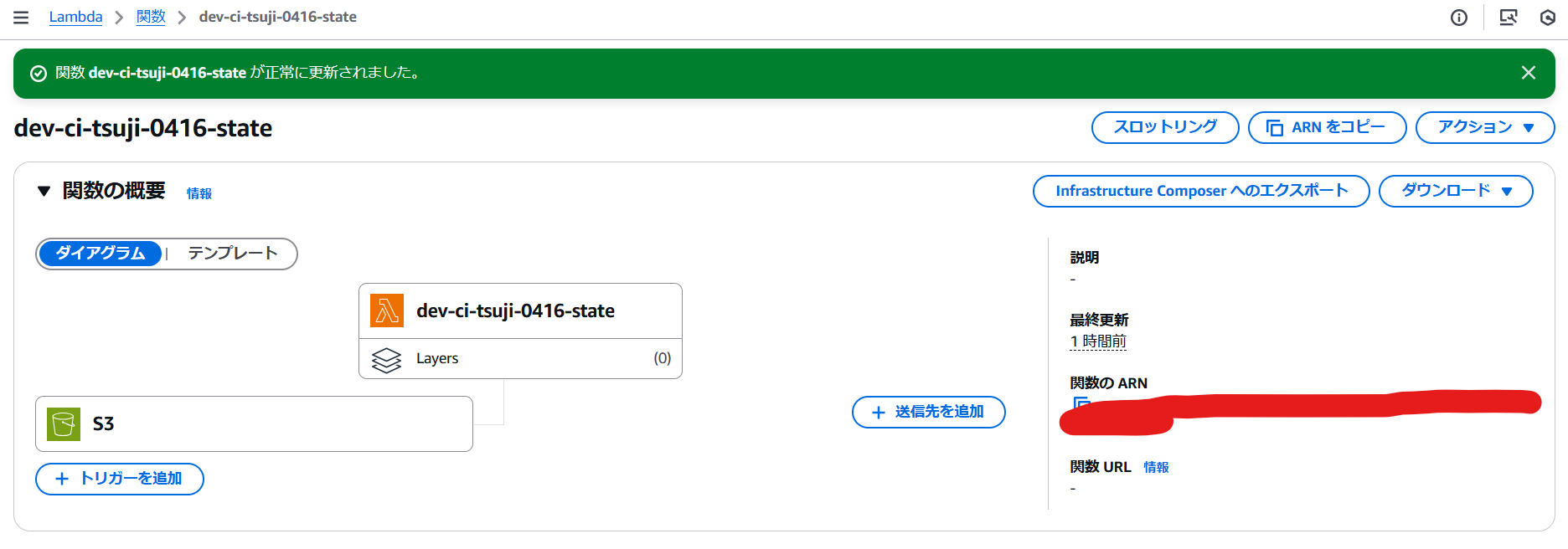
Task: Select the ダイアグラム view toggle
Action: (x=101, y=254)
